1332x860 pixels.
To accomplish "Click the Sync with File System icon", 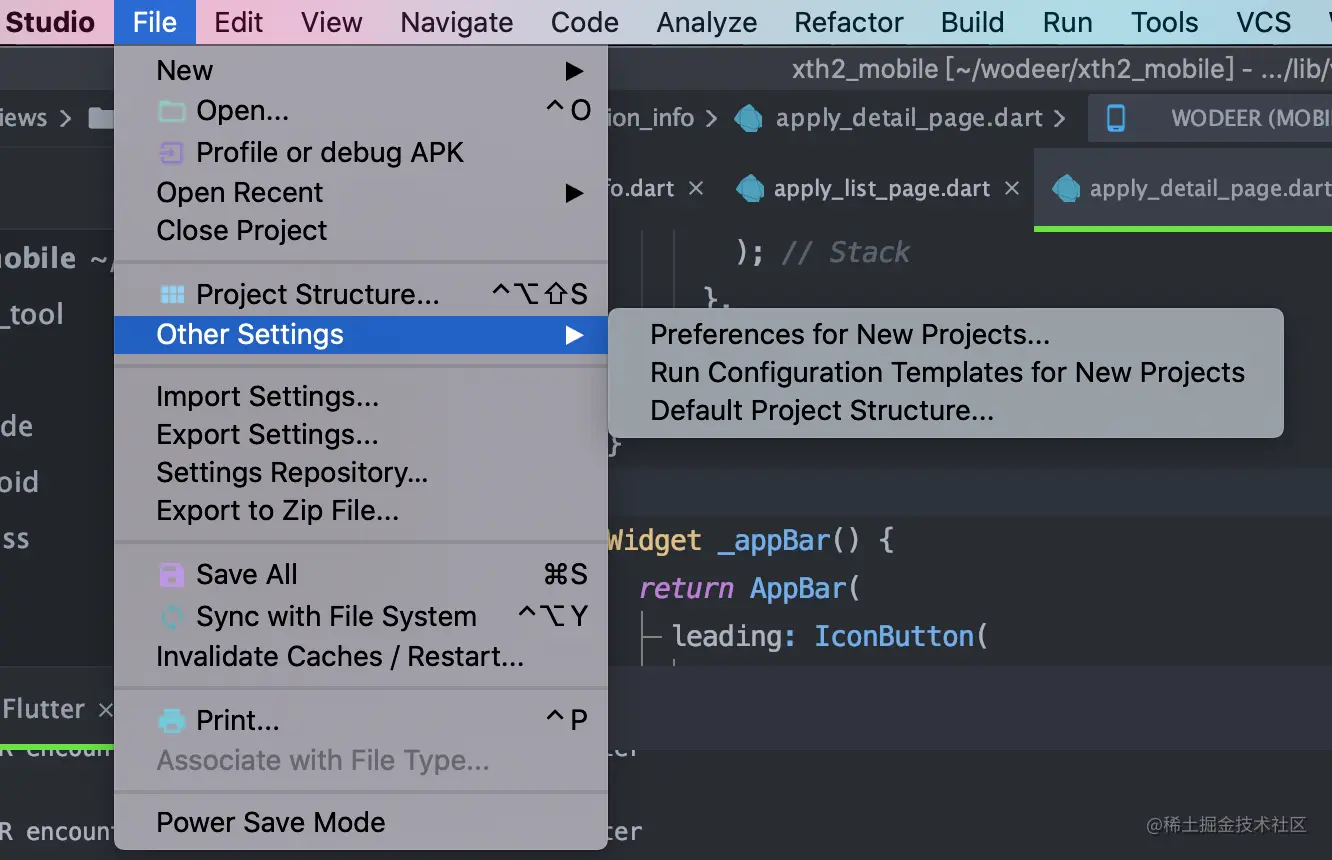I will coord(172,617).
